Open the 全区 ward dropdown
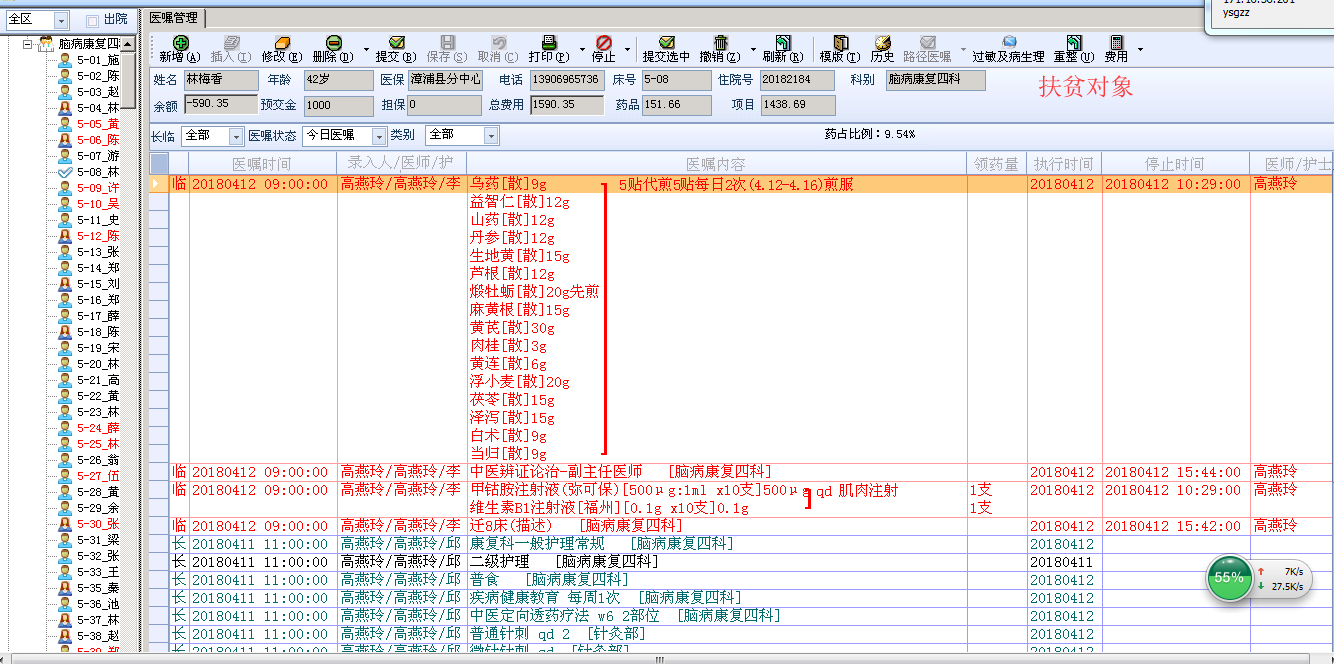Viewport: 1334px width, 664px height. 60,20
